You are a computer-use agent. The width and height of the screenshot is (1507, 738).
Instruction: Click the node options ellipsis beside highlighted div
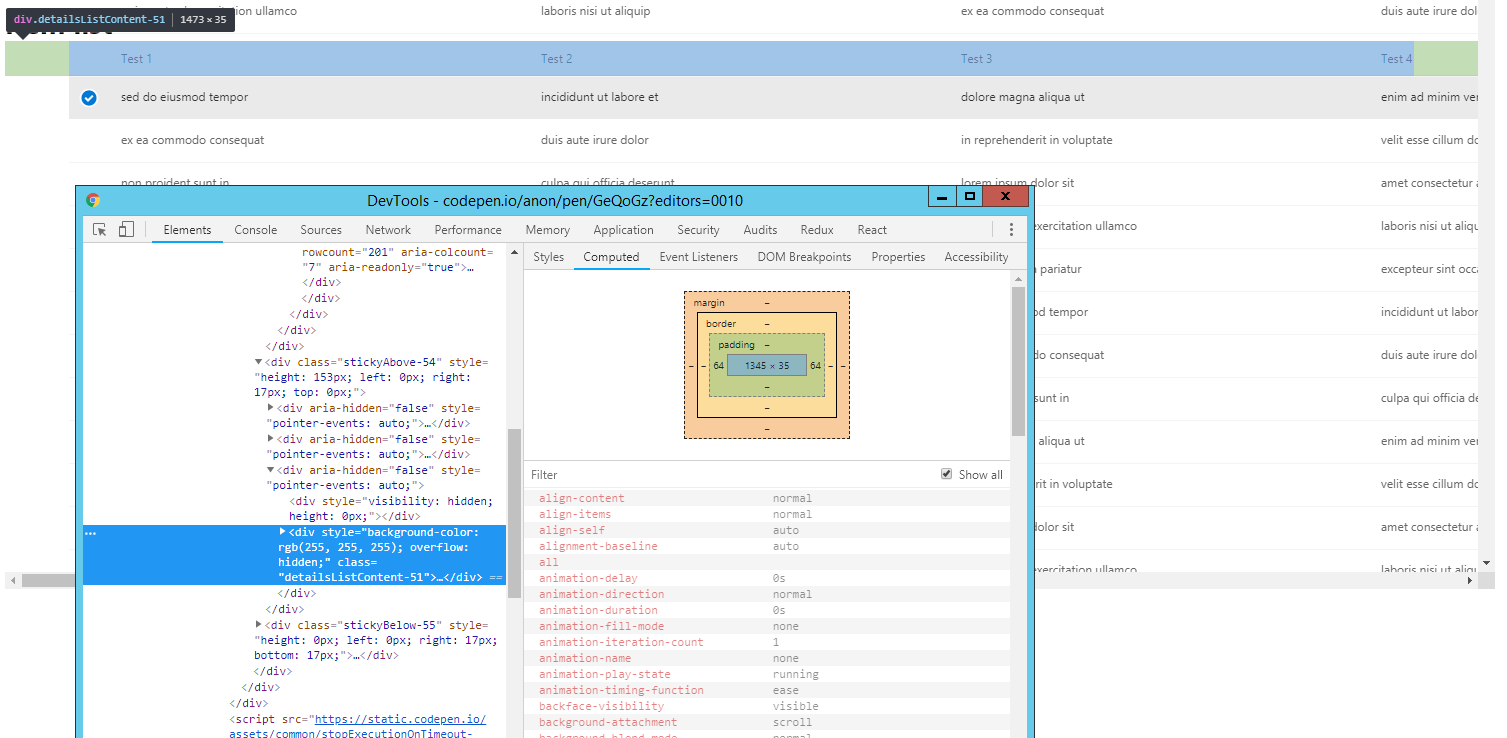click(90, 532)
